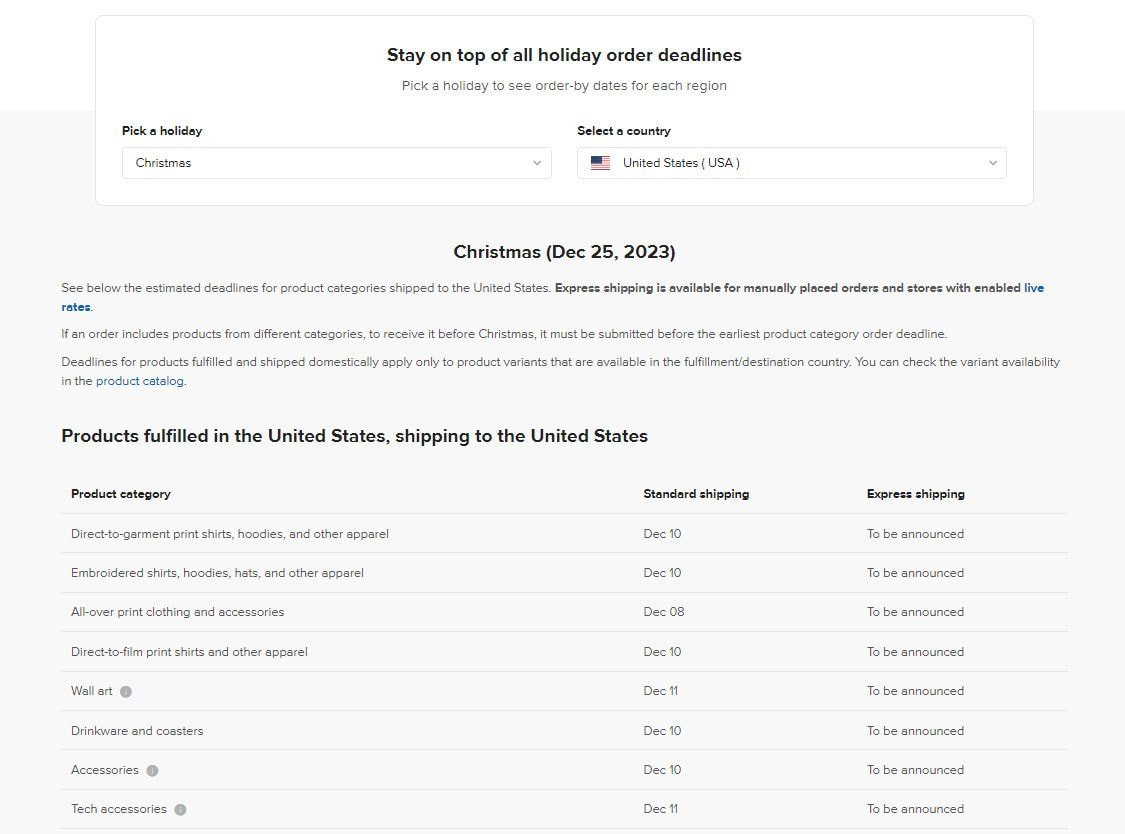Click the Embroidered shirts category entry
Viewport: 1125px width, 834px height.
pos(216,572)
